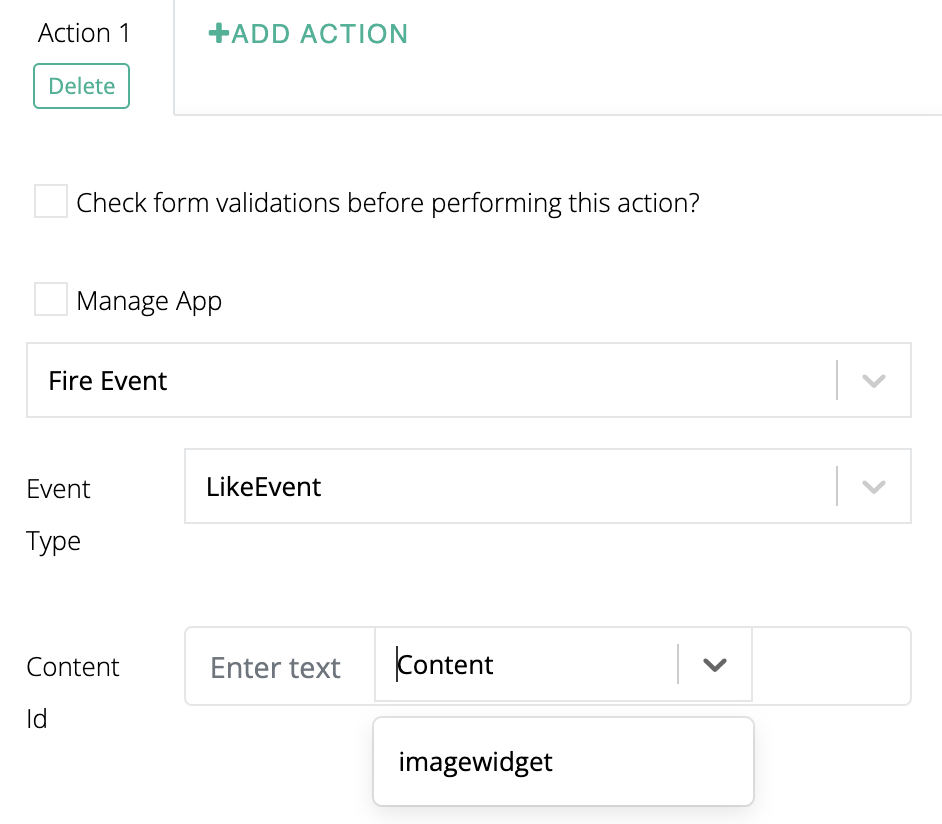Click into the Content searchable combo box
Viewport: 942px width, 824px height.
pos(530,665)
